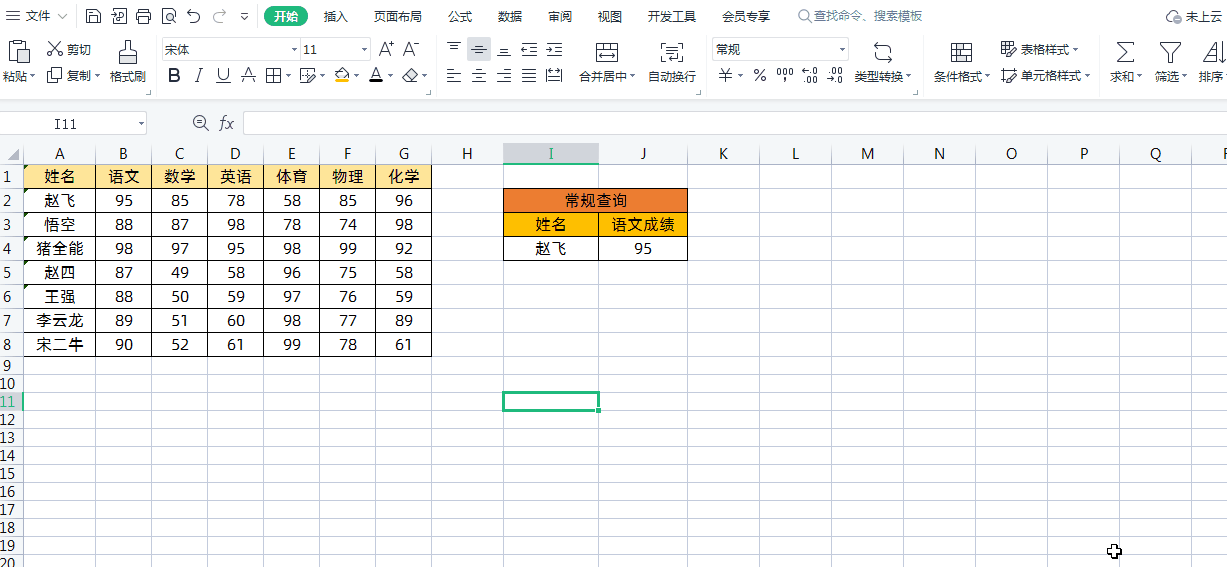Click the Save icon in quick access bar
Viewport: 1227px width, 567px height.
[93, 16]
